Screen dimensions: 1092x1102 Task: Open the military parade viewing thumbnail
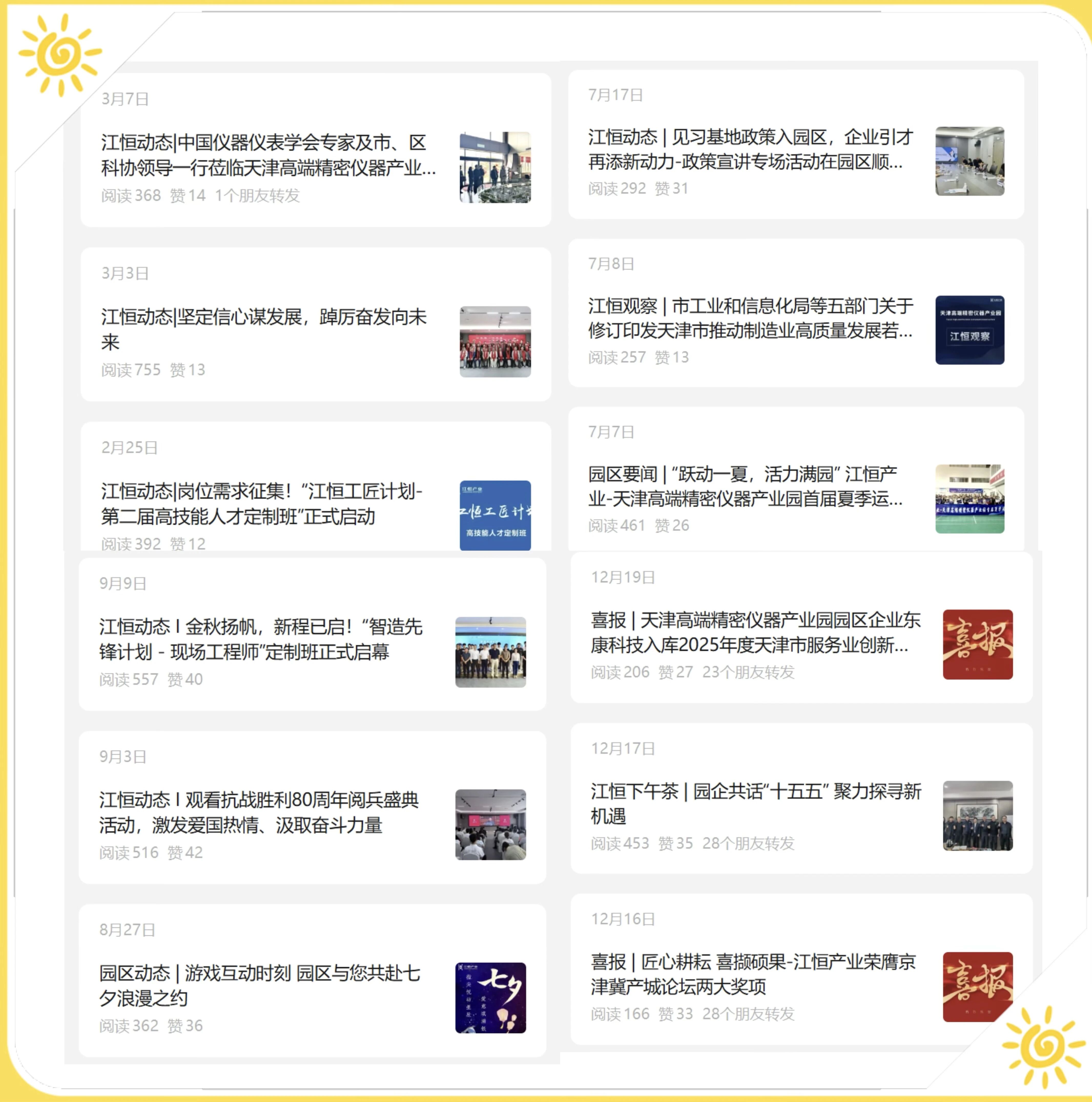490,824
